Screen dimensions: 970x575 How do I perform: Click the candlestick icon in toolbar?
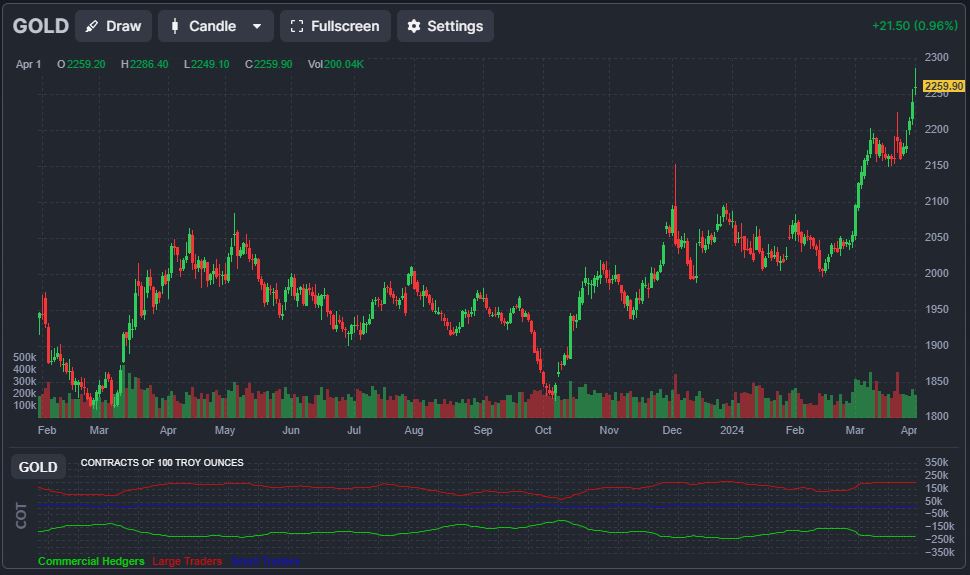pyautogui.click(x=175, y=26)
